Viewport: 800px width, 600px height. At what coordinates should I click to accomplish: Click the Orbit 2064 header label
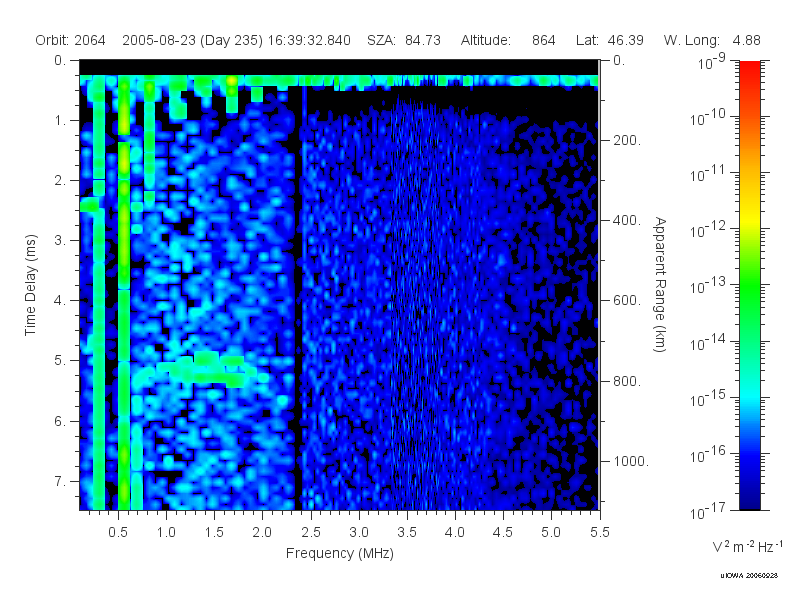pyautogui.click(x=70, y=40)
